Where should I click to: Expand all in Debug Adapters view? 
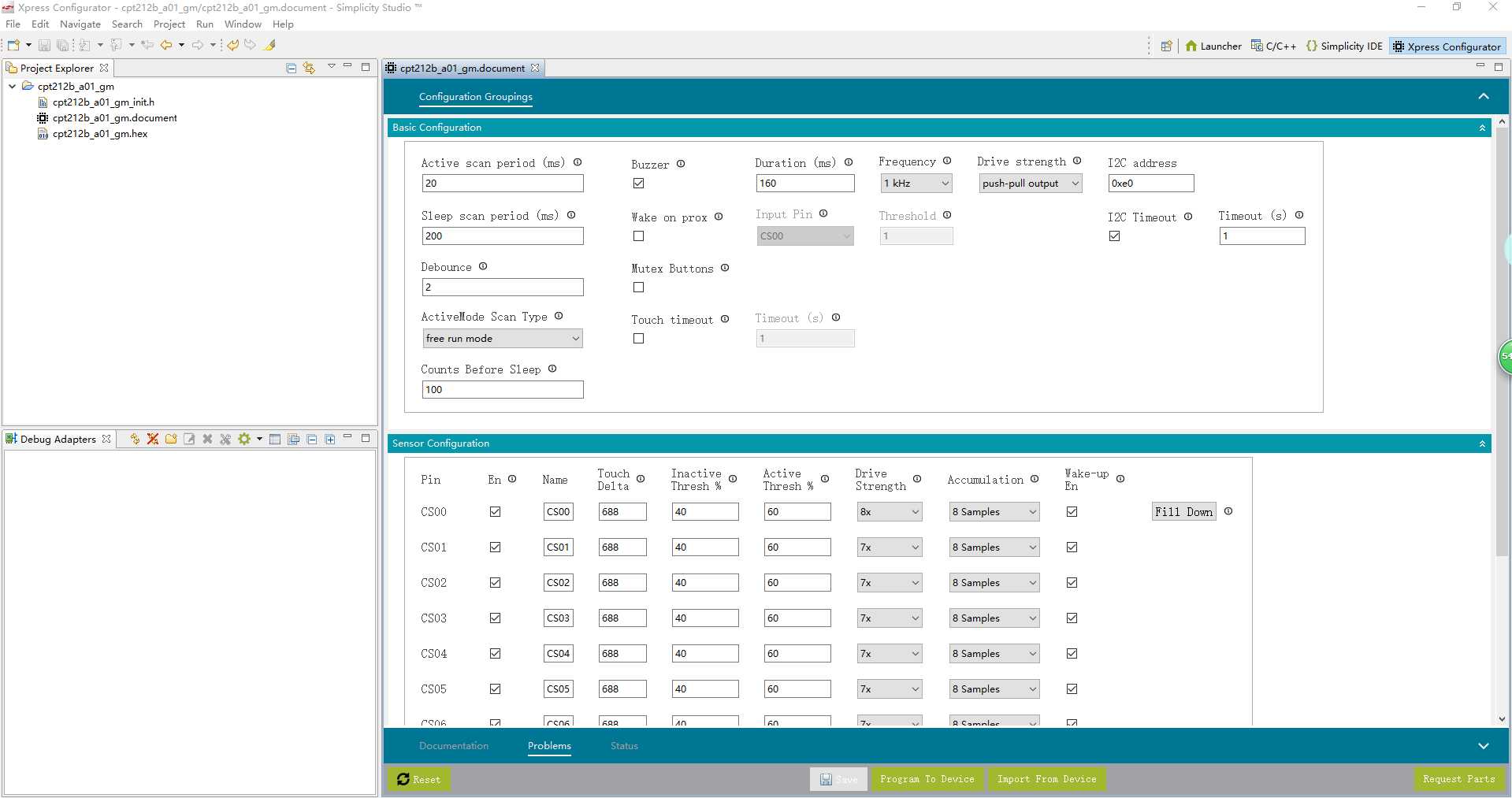(330, 439)
